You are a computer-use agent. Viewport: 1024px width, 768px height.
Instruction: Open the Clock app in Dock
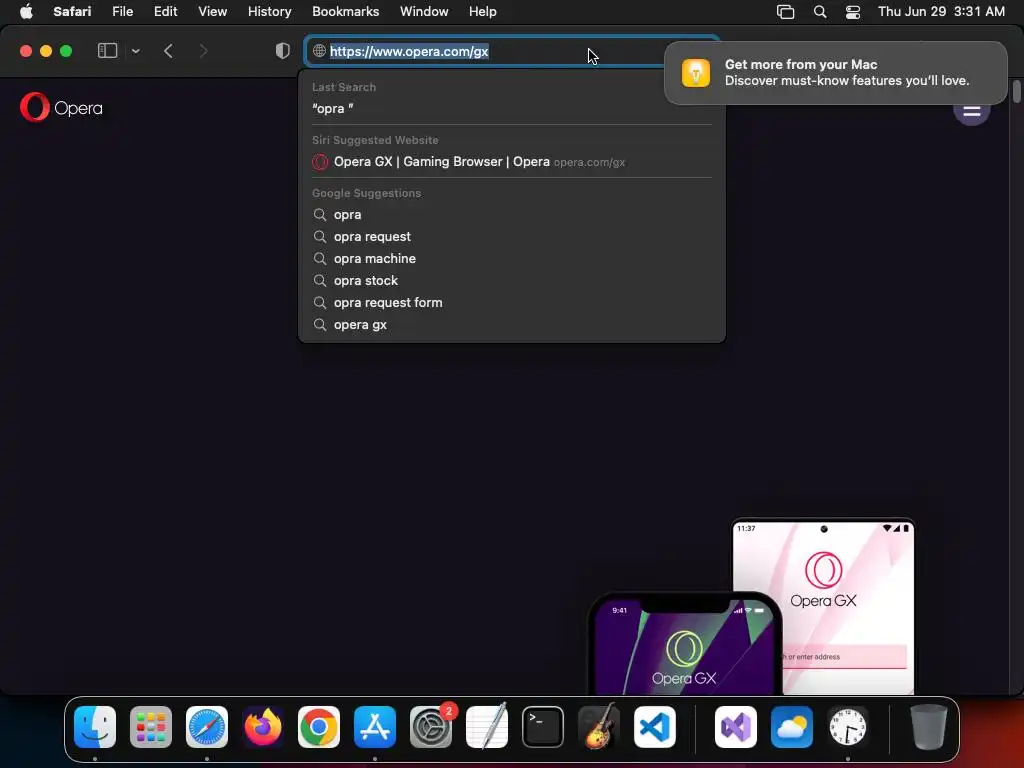tap(848, 727)
